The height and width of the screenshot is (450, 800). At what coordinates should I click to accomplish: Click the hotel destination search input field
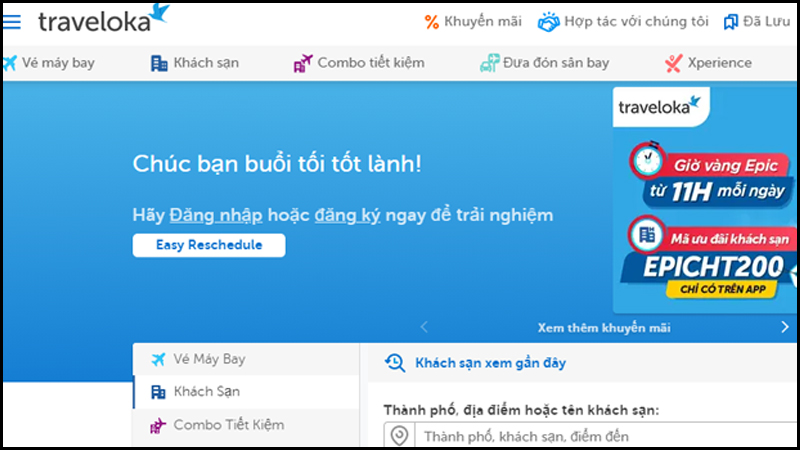pyautogui.click(x=605, y=436)
